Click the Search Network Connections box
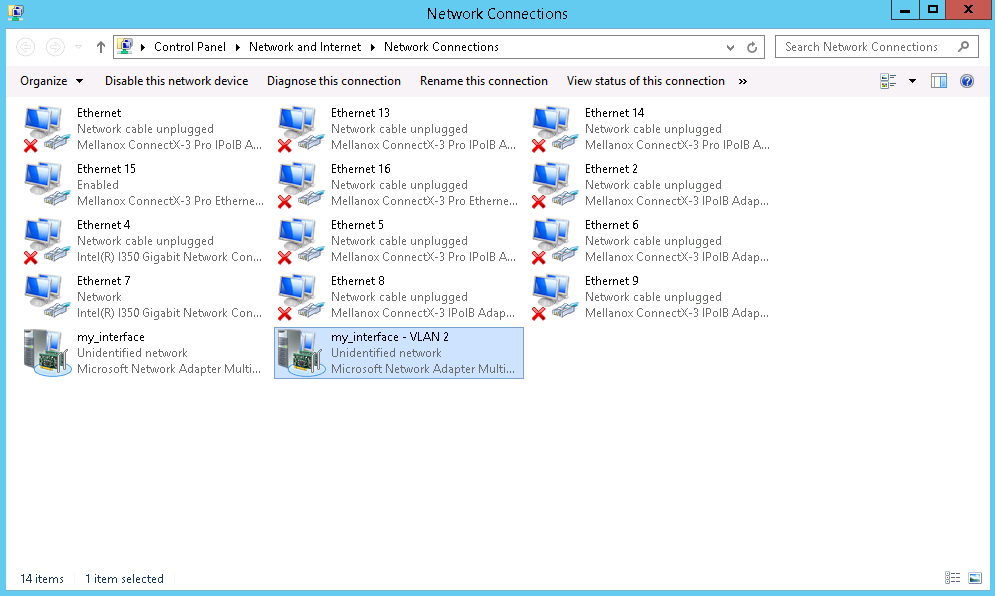 [868, 46]
